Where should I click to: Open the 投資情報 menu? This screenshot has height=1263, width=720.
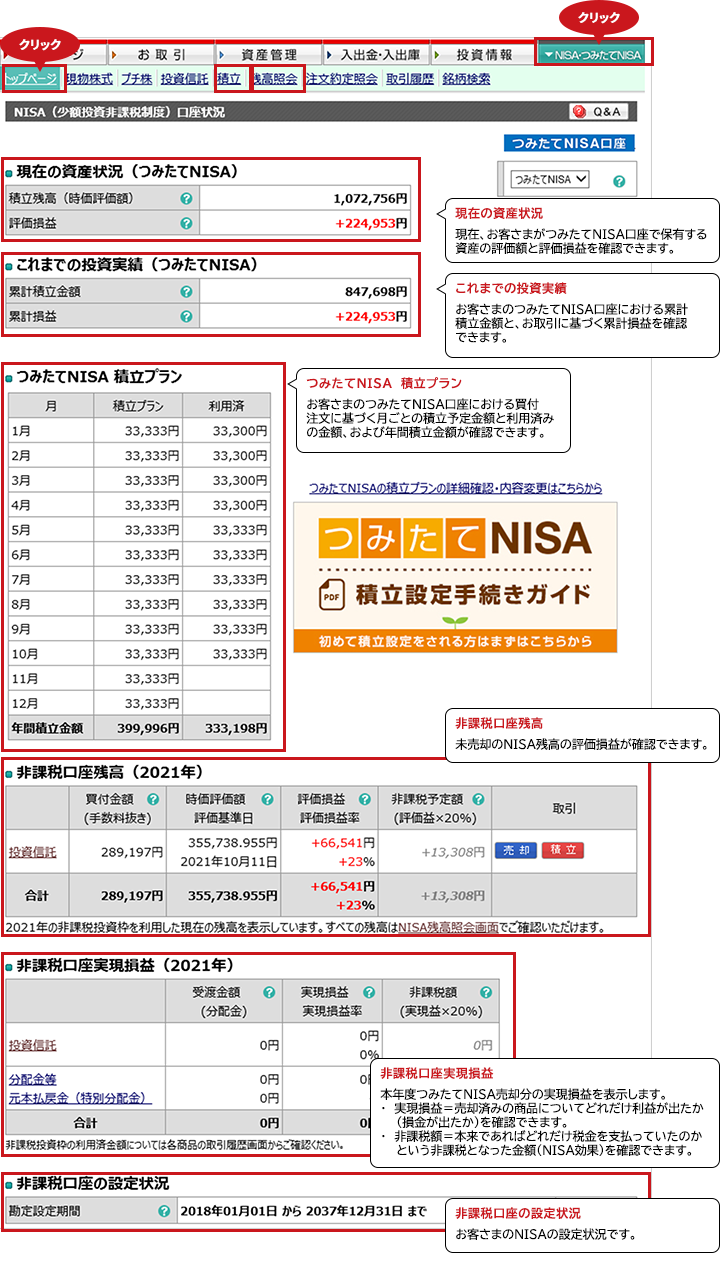(x=485, y=54)
